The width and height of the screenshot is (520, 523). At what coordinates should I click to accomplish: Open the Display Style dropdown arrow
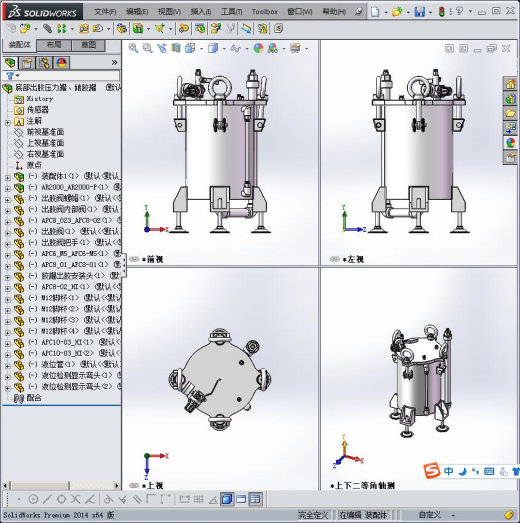[224, 49]
